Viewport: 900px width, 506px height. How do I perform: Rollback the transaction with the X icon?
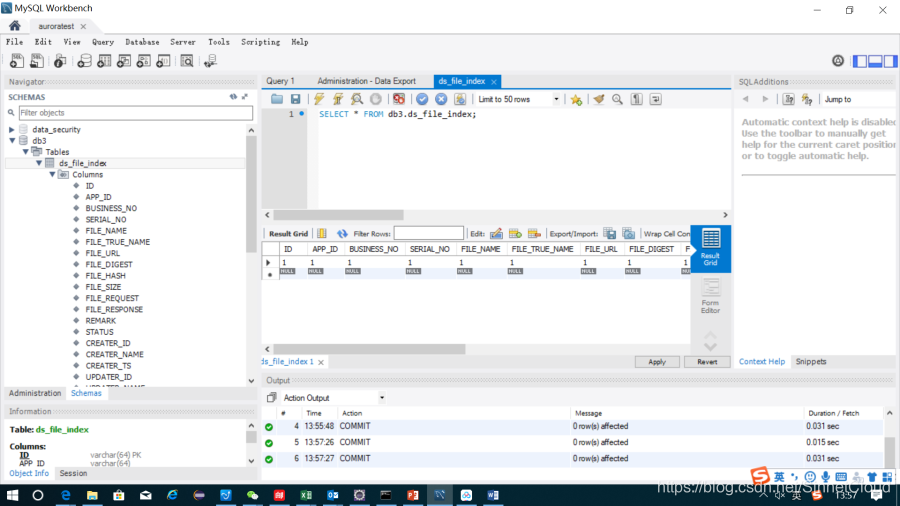tap(441, 99)
